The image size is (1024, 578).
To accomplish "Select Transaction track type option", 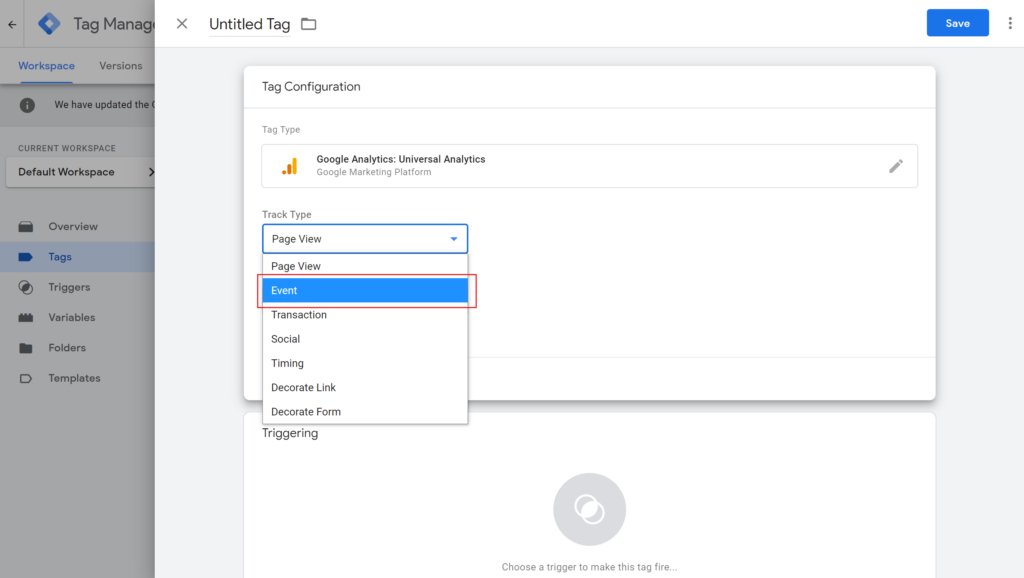I will point(365,315).
